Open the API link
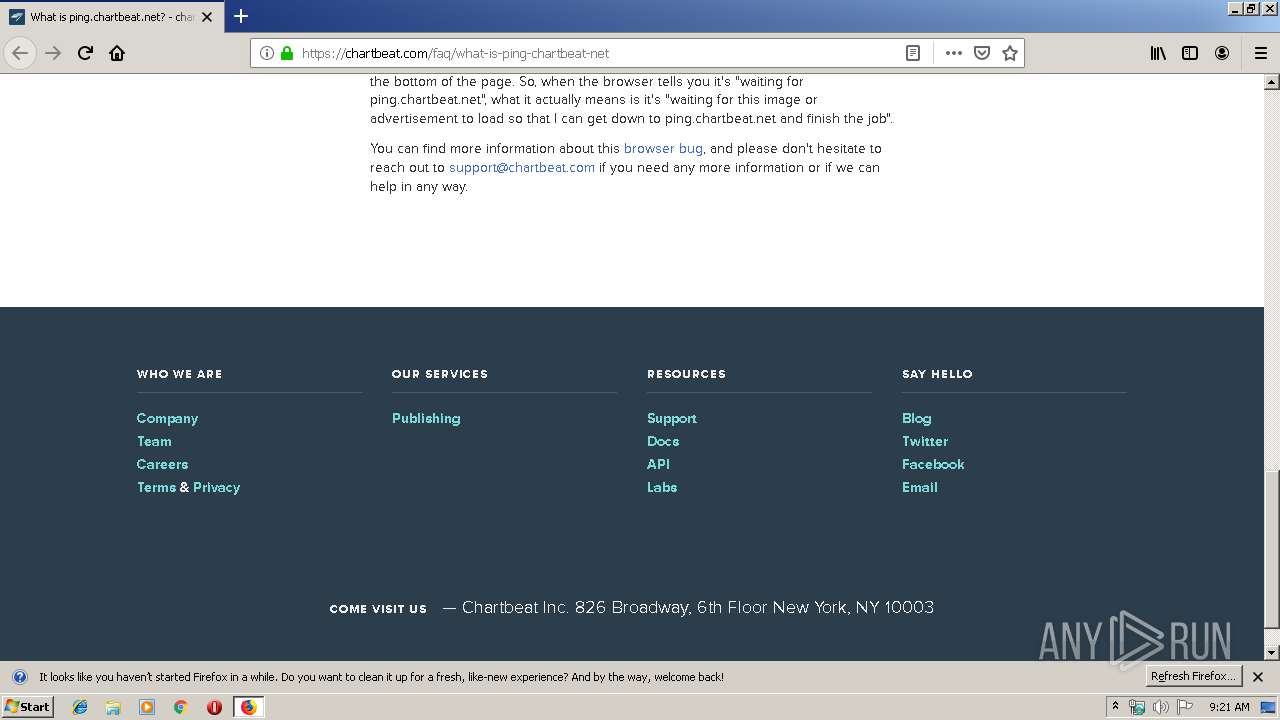 (658, 464)
